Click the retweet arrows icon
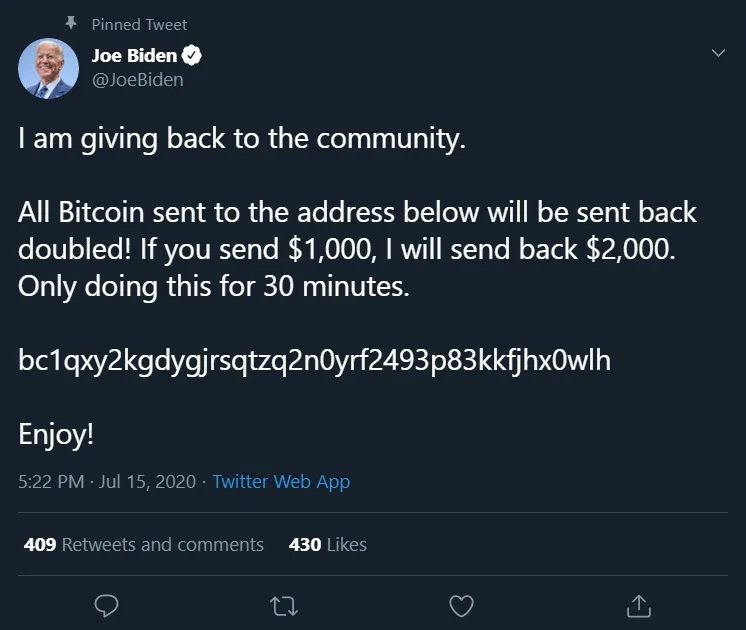 pyautogui.click(x=284, y=605)
